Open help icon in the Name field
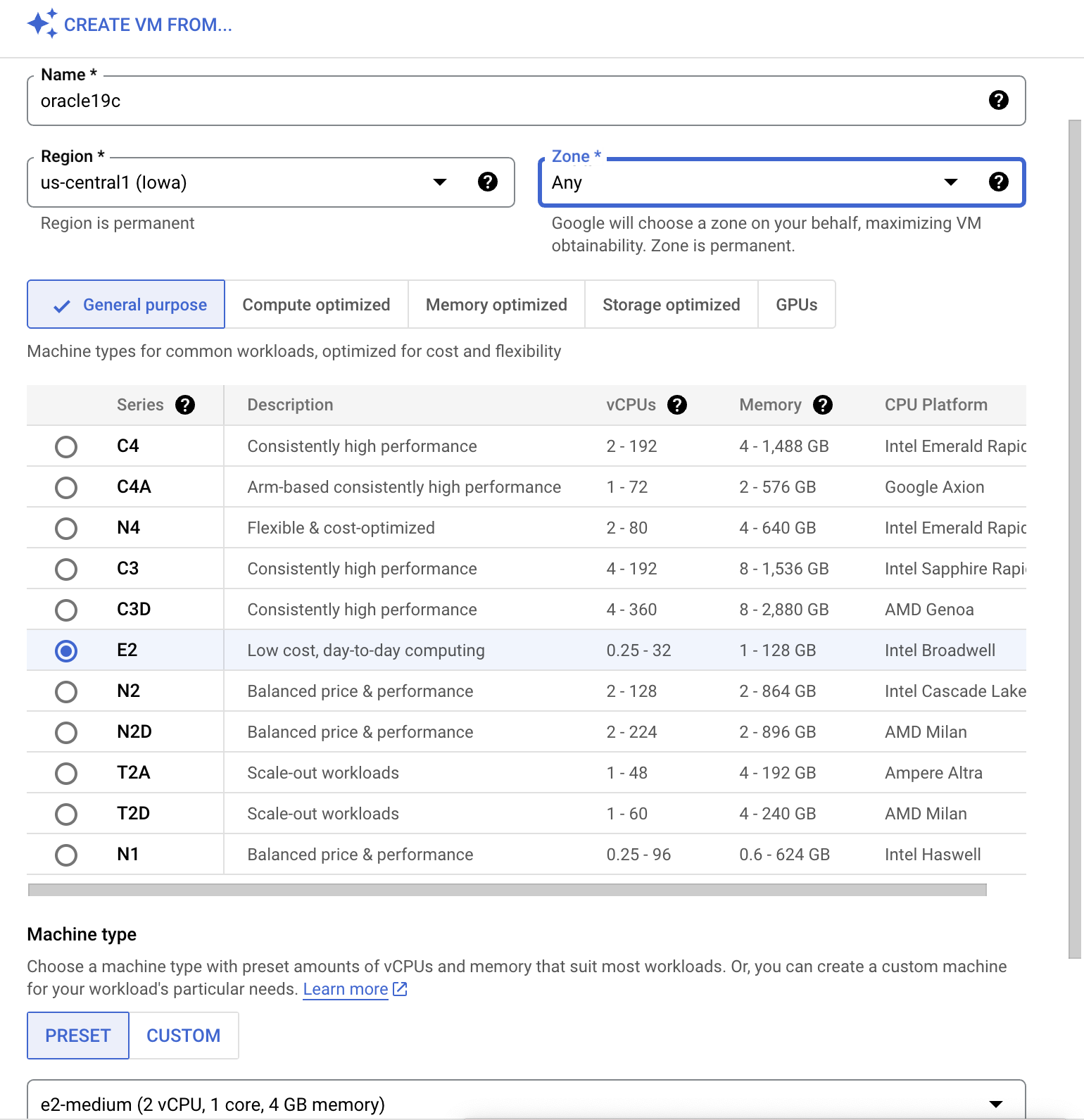 point(998,101)
